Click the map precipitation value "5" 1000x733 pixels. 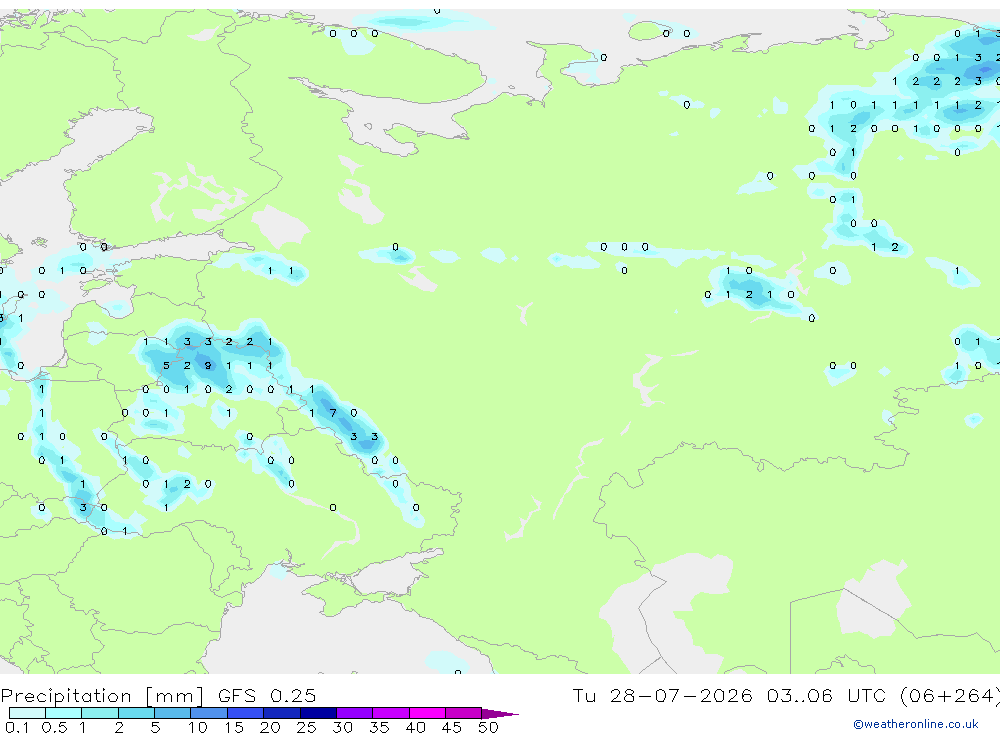pos(166,366)
